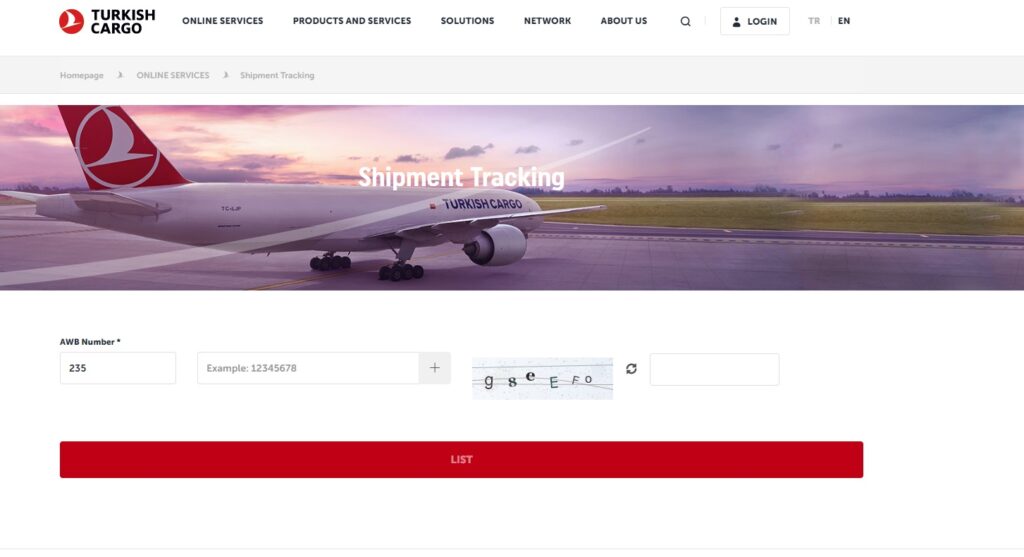Click the refresh captcha icon

click(x=631, y=369)
